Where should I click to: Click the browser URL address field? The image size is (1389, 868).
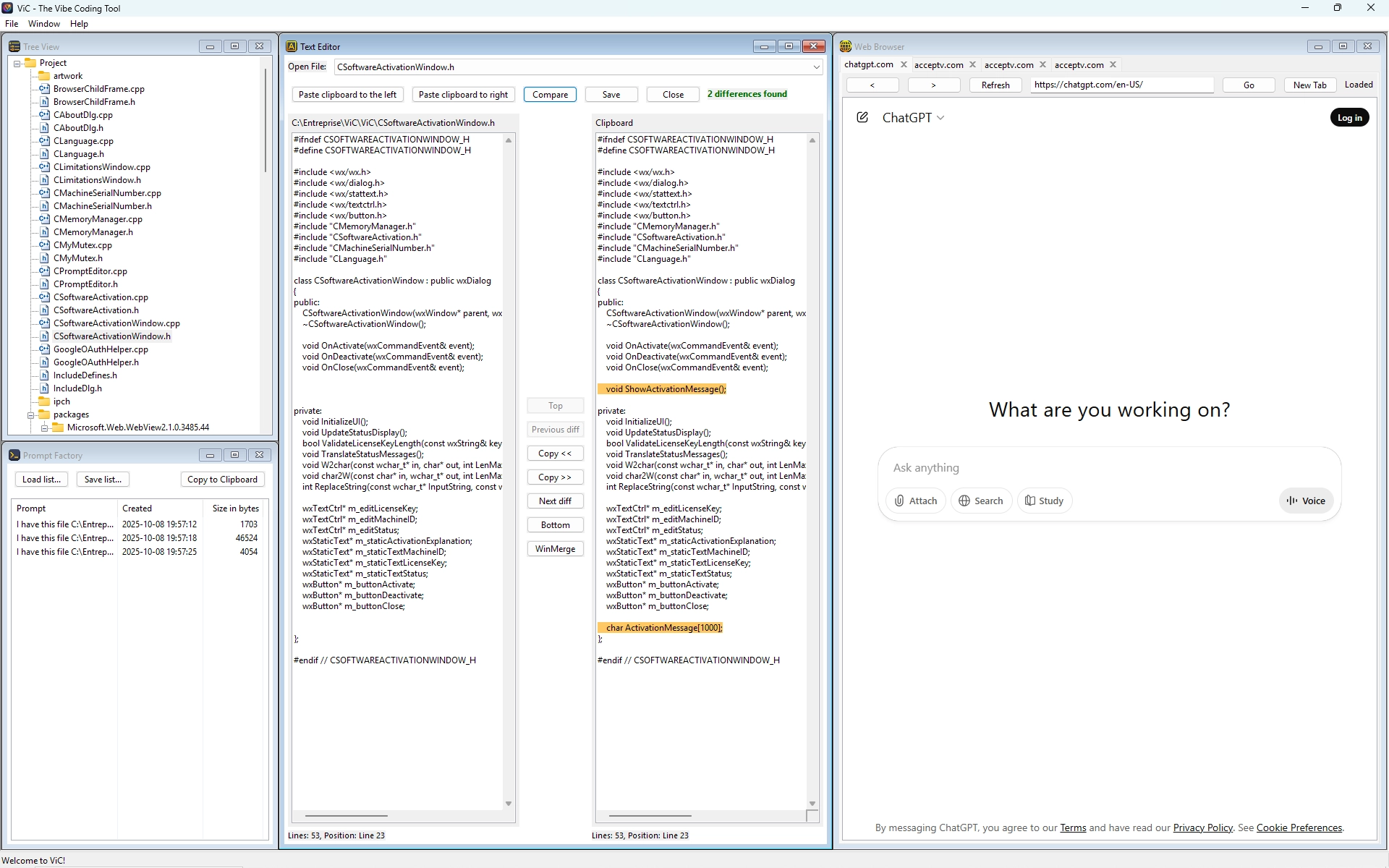pyautogui.click(x=1121, y=85)
